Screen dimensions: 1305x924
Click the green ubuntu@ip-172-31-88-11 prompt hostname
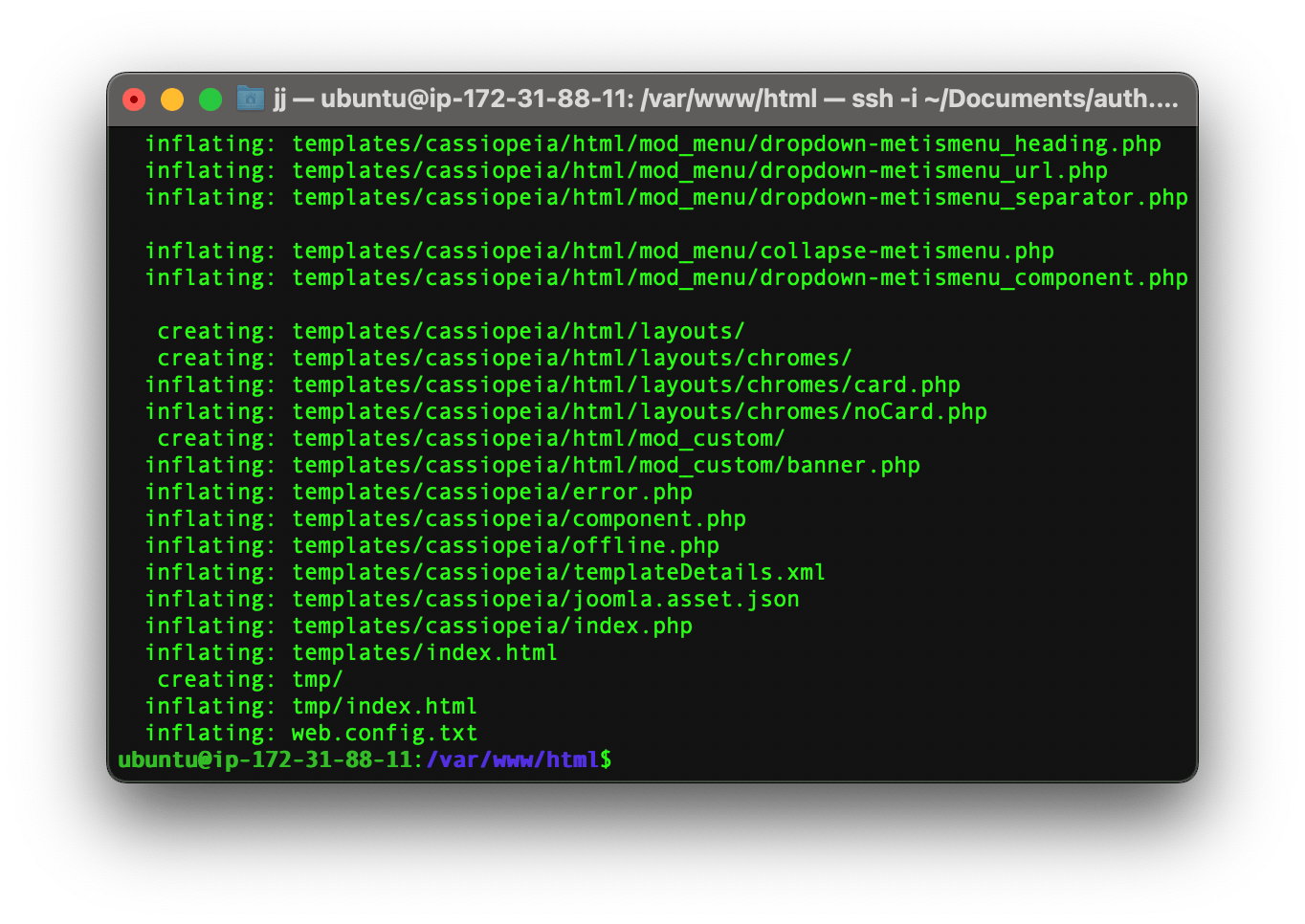coord(264,760)
